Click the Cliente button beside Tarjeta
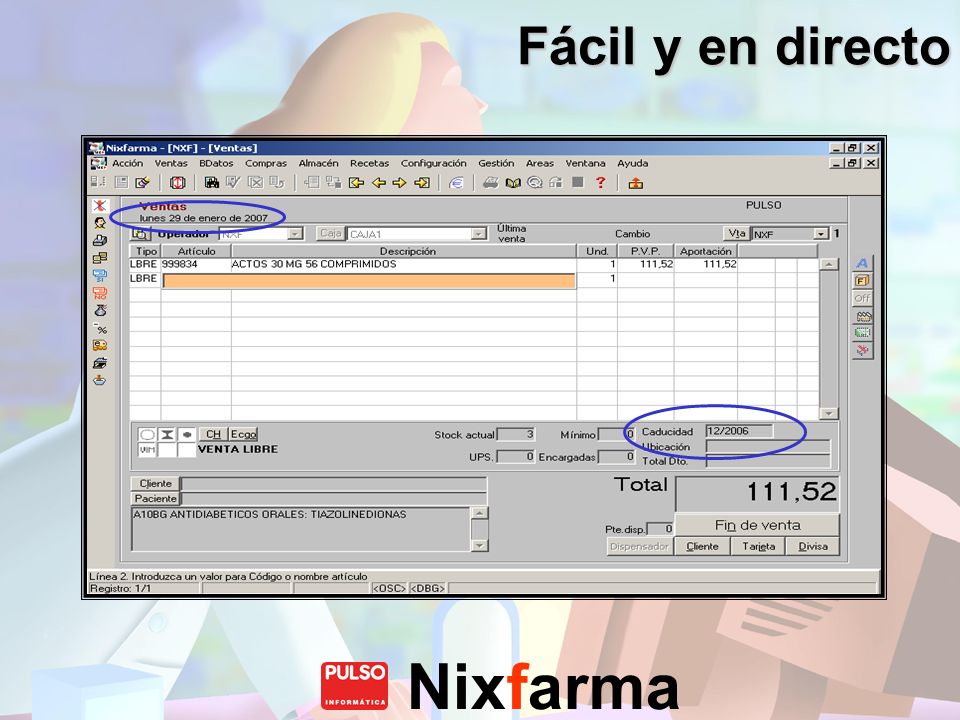 tap(702, 546)
